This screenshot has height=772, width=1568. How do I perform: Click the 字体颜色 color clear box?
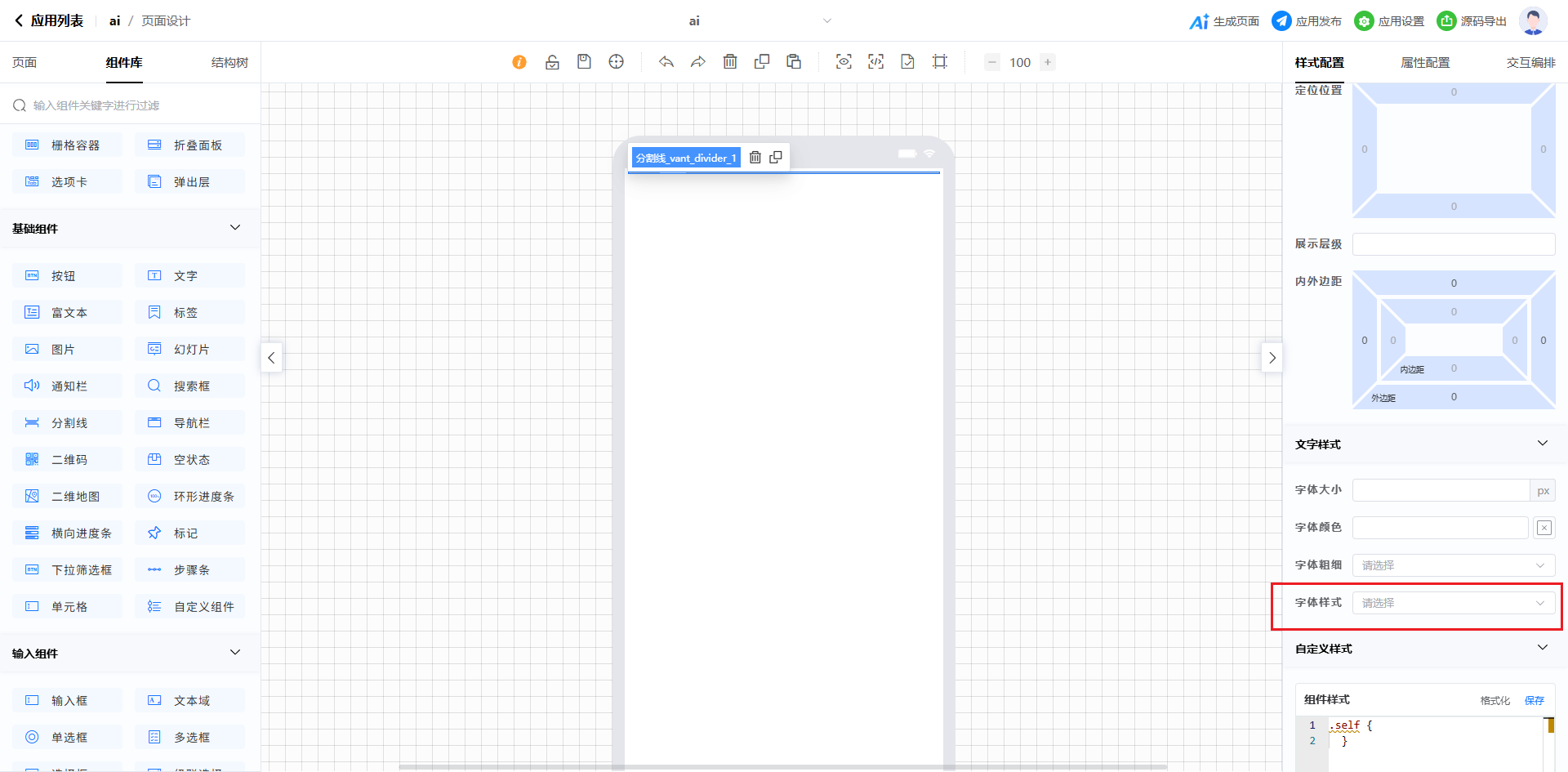pyautogui.click(x=1544, y=528)
